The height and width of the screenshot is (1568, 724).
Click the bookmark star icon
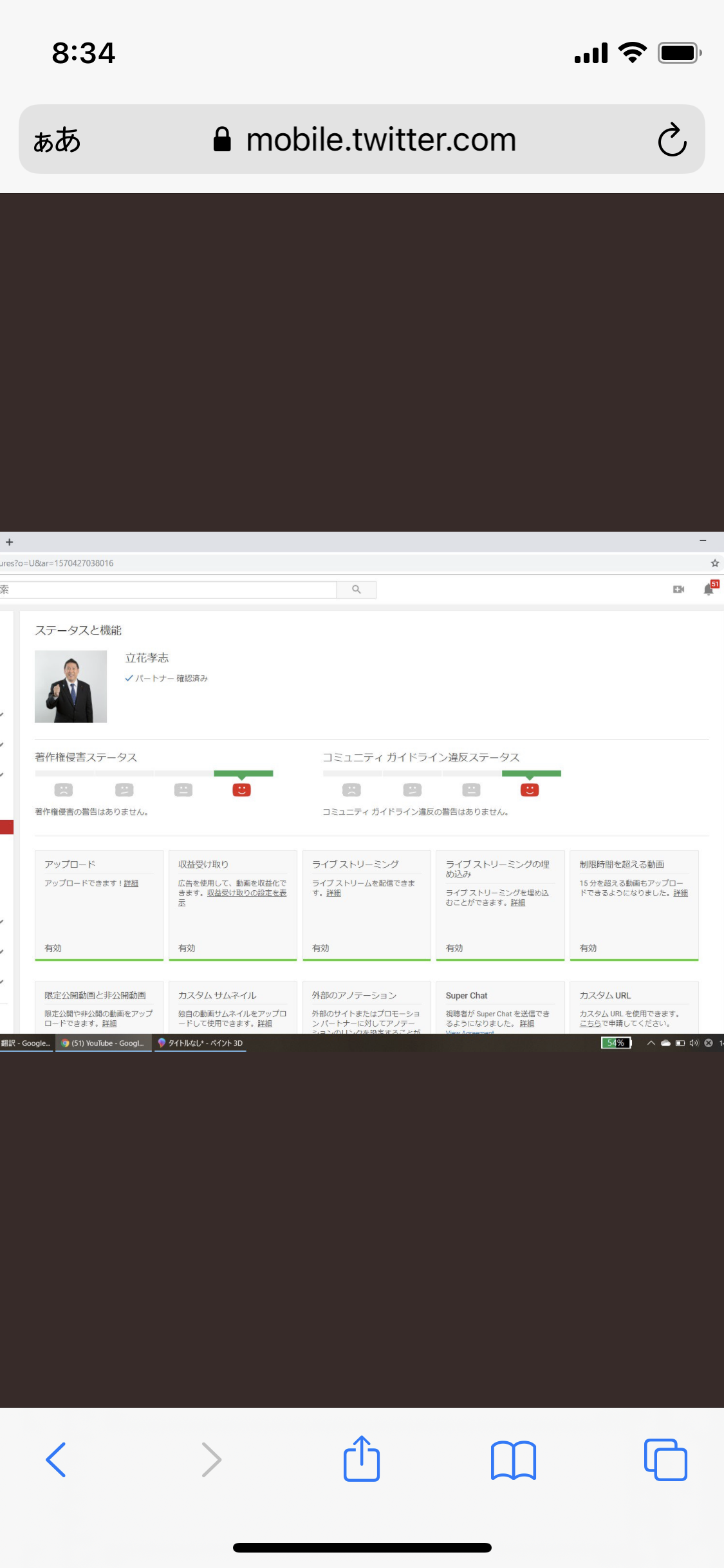pos(714,563)
